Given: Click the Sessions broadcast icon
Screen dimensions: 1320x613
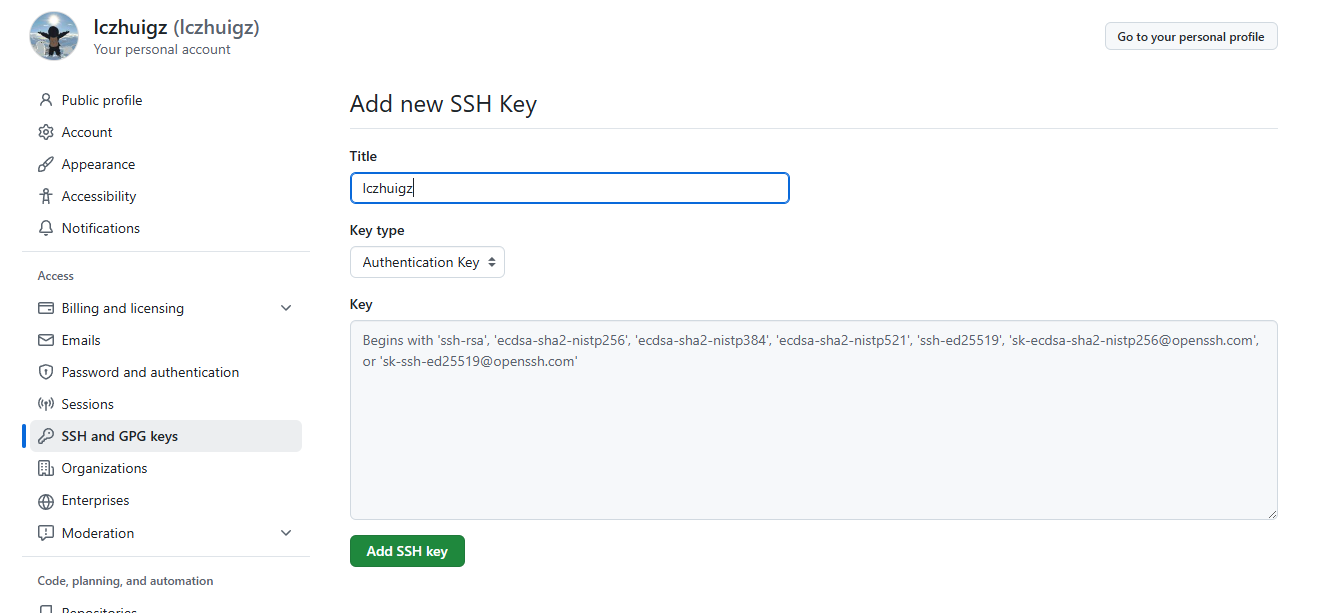Looking at the screenshot, I should coord(45,404).
